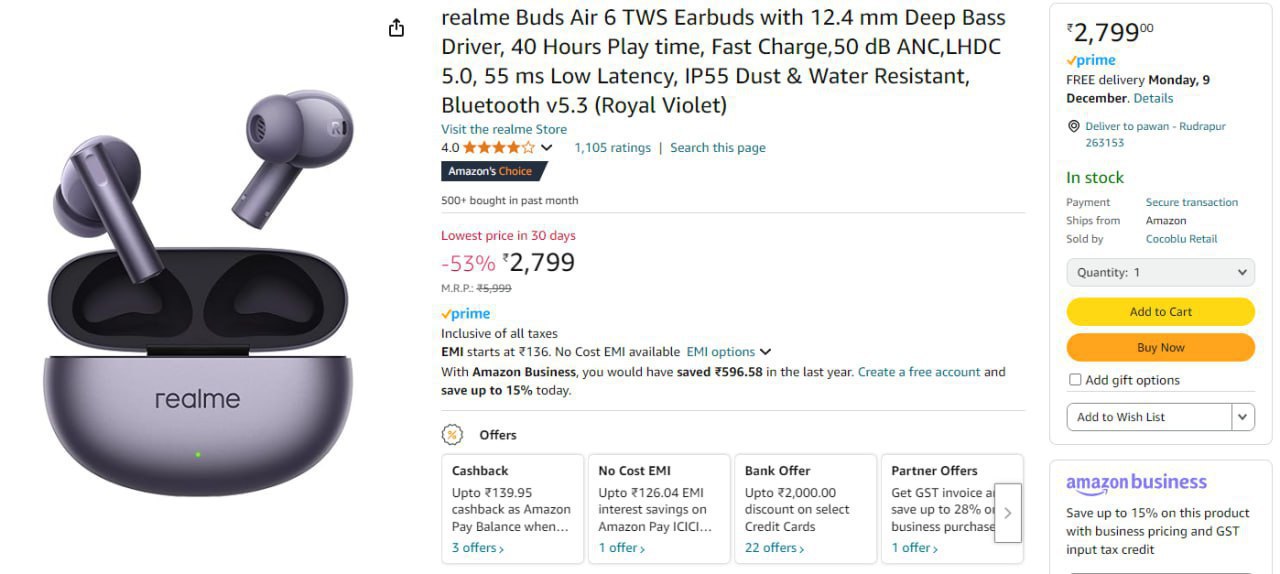Open the 1,105 ratings link

tap(612, 148)
